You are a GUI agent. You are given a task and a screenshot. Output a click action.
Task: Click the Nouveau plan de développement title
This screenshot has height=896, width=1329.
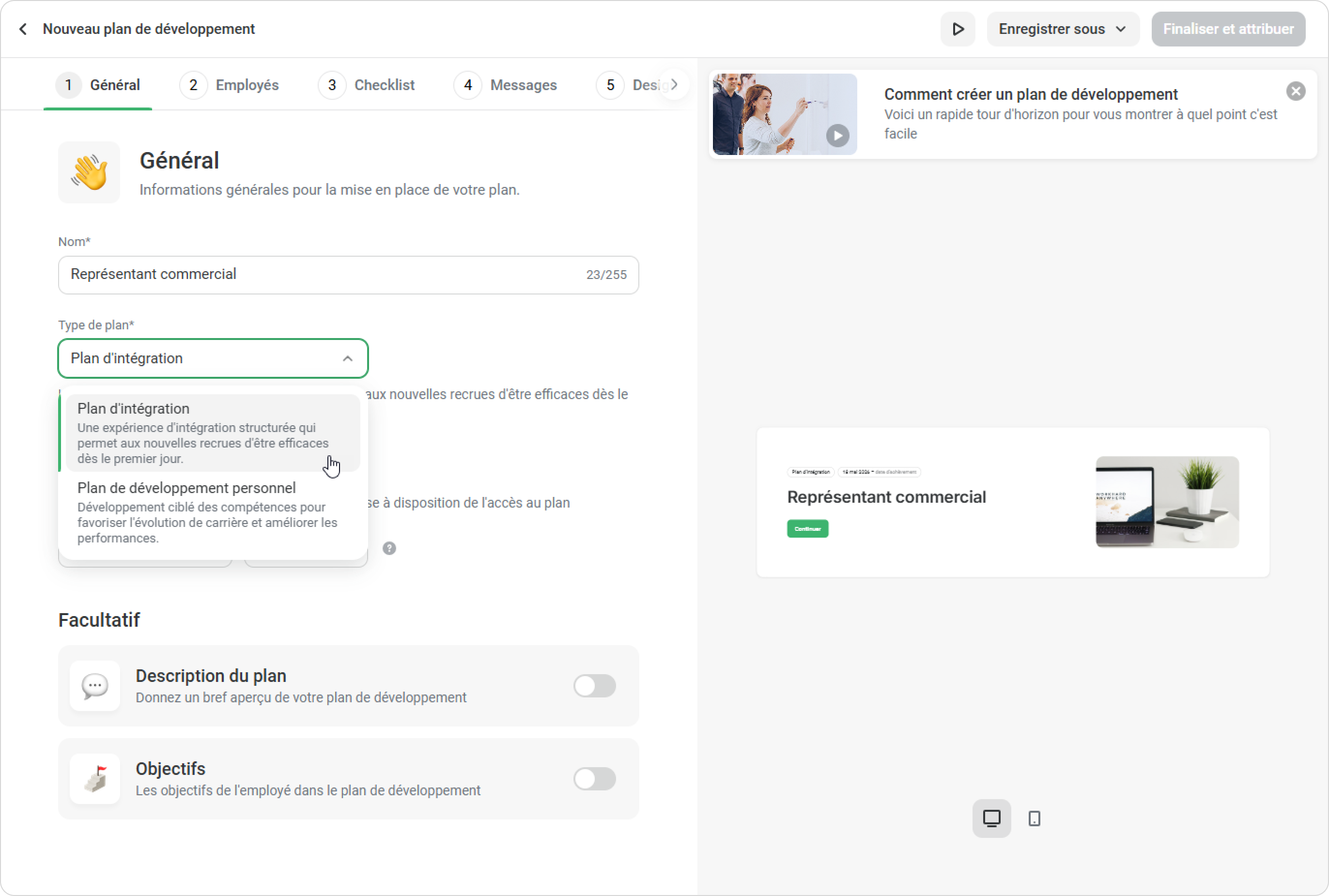tap(149, 29)
